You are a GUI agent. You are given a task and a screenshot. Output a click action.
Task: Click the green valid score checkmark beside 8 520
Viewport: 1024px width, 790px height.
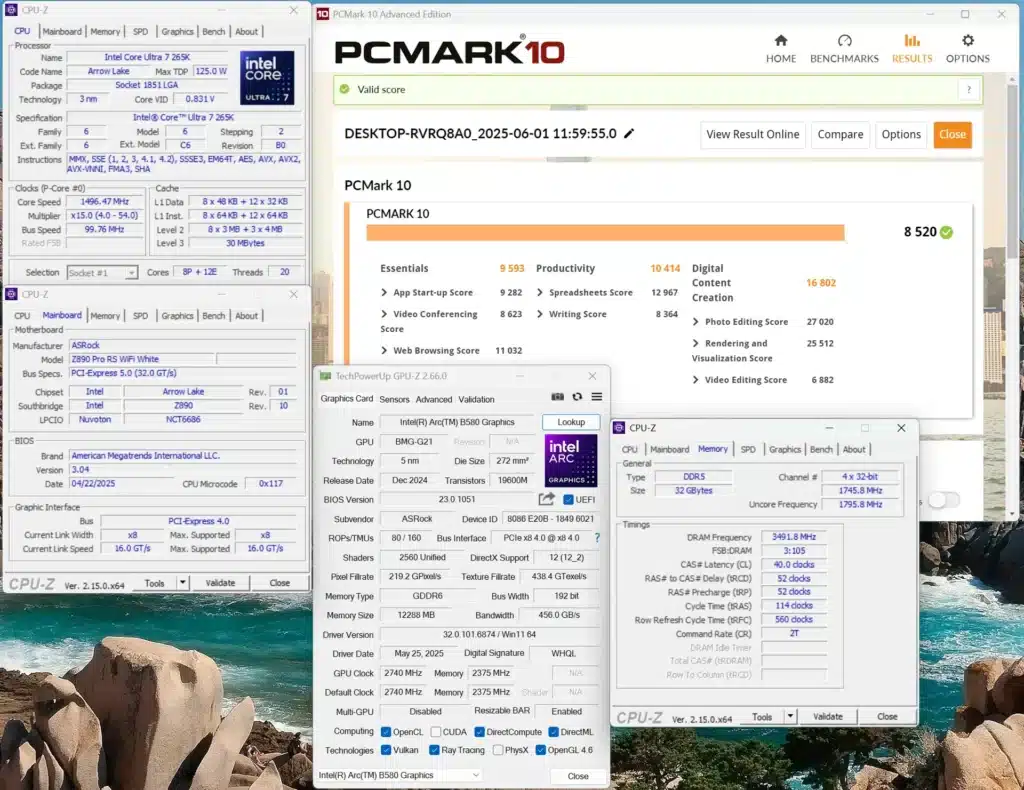click(946, 232)
